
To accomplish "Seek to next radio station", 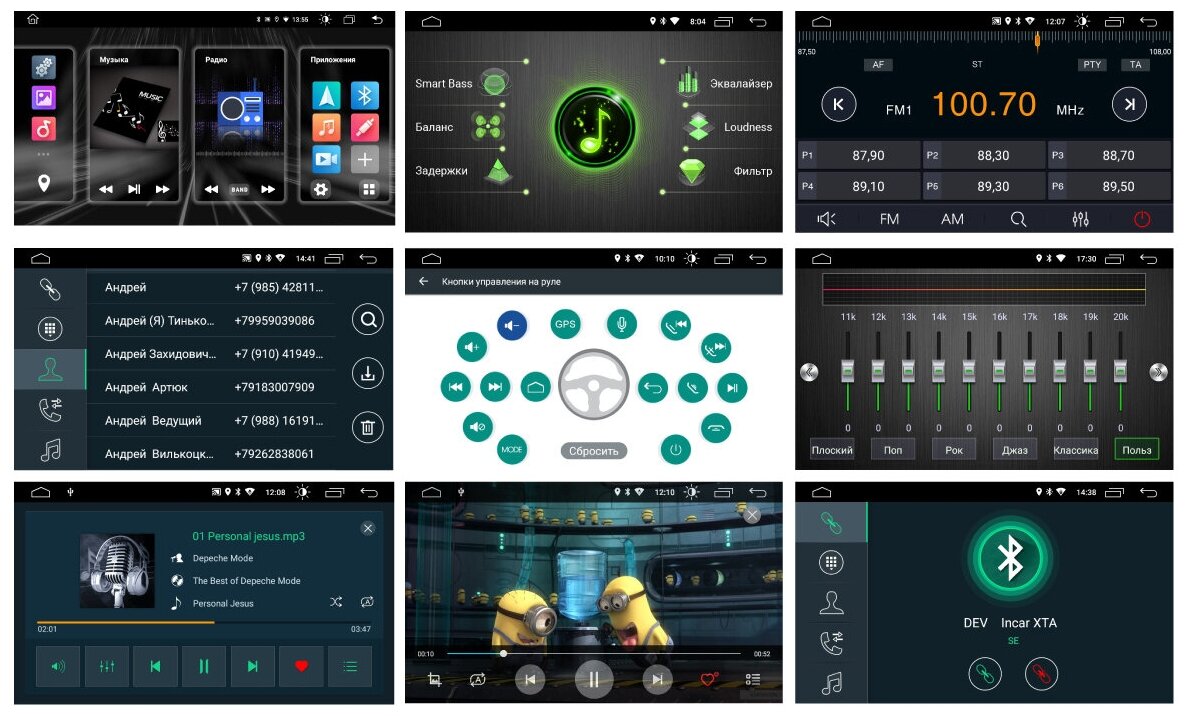I will coord(1129,105).
